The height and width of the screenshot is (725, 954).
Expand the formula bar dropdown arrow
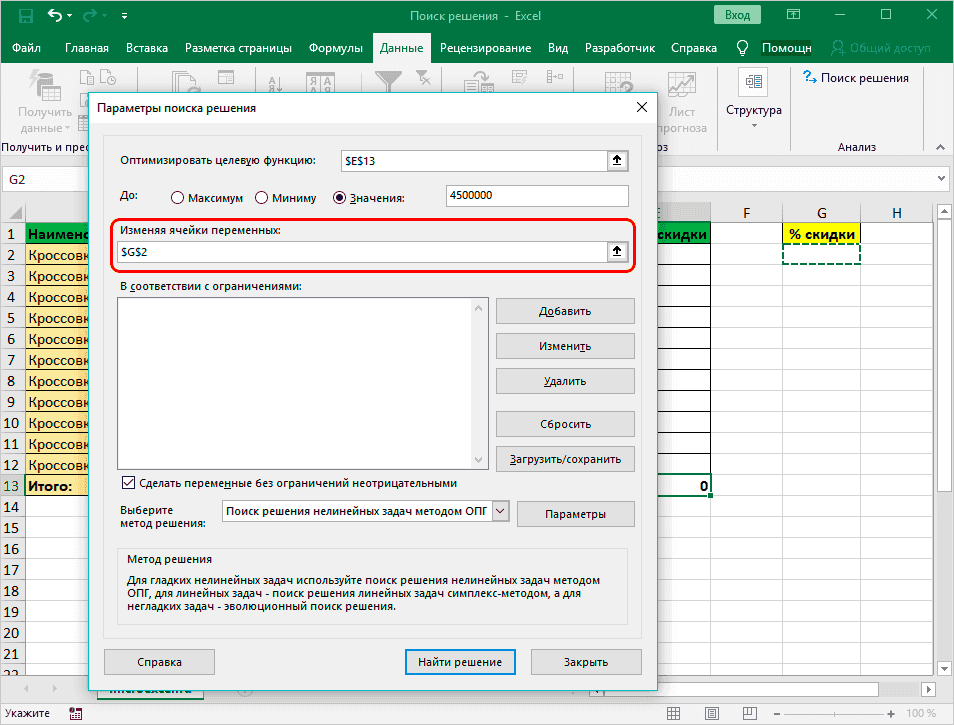(x=940, y=179)
